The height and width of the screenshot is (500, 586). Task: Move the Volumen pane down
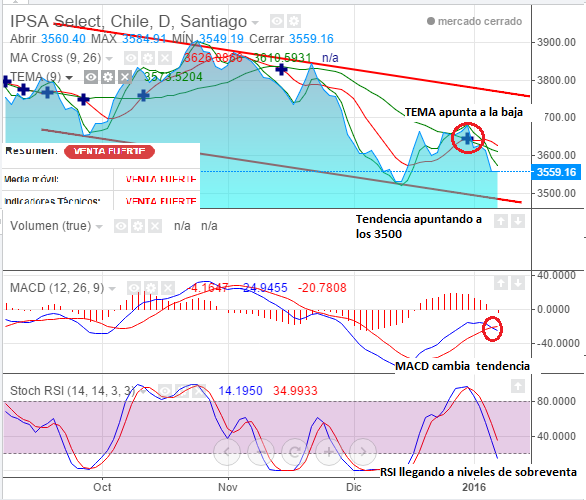(x=518, y=221)
